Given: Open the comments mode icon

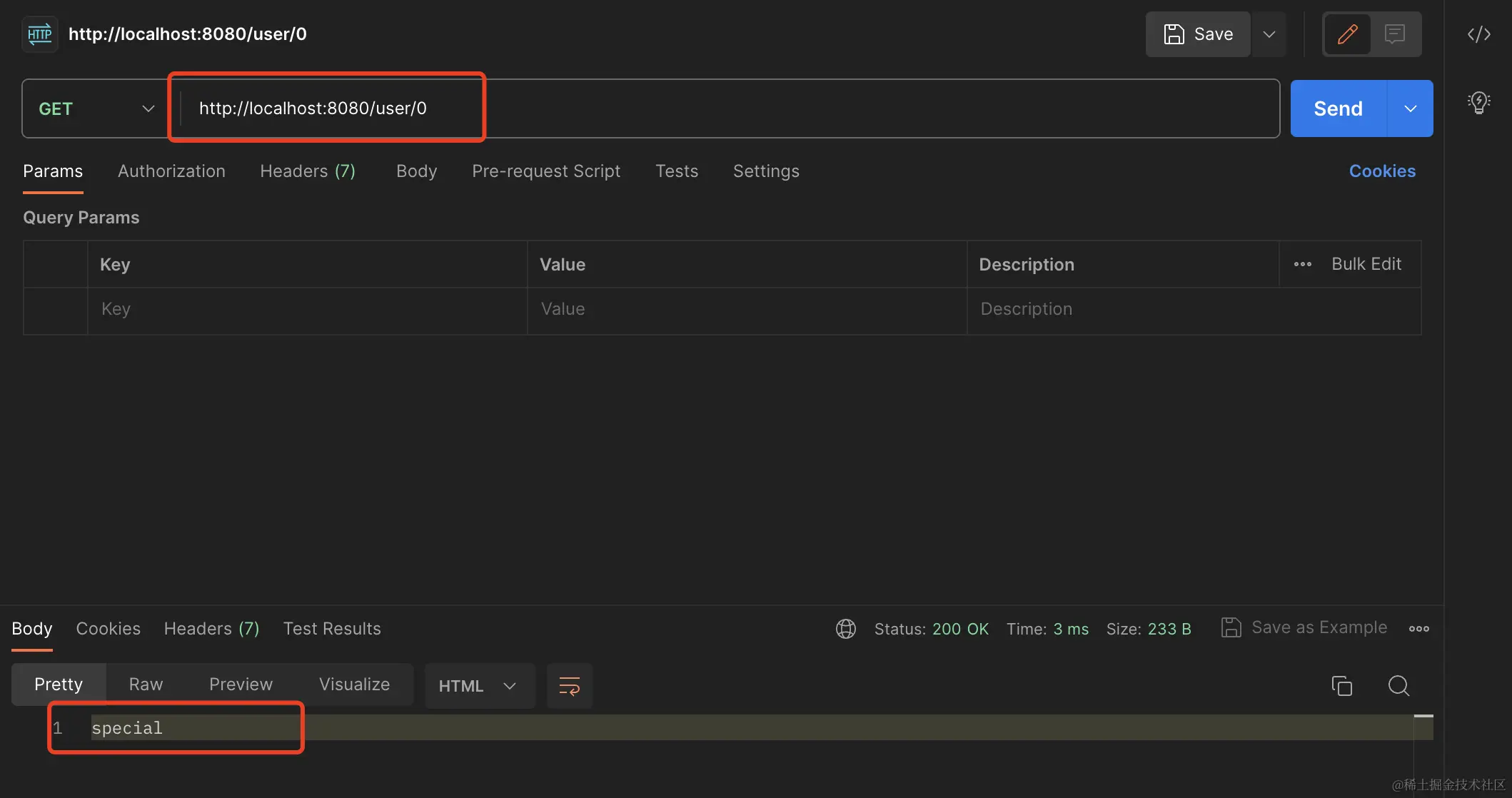Looking at the screenshot, I should click(x=1394, y=34).
